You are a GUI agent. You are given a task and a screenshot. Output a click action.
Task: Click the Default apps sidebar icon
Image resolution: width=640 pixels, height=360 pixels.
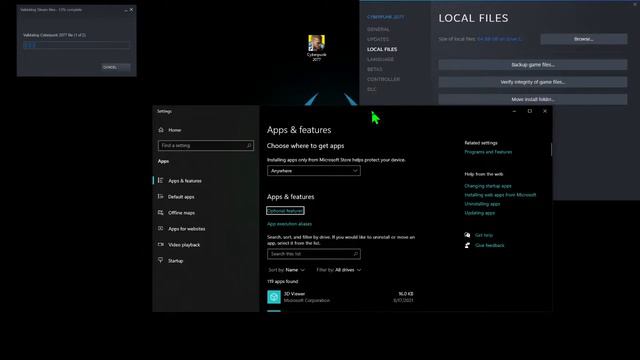[160, 196]
